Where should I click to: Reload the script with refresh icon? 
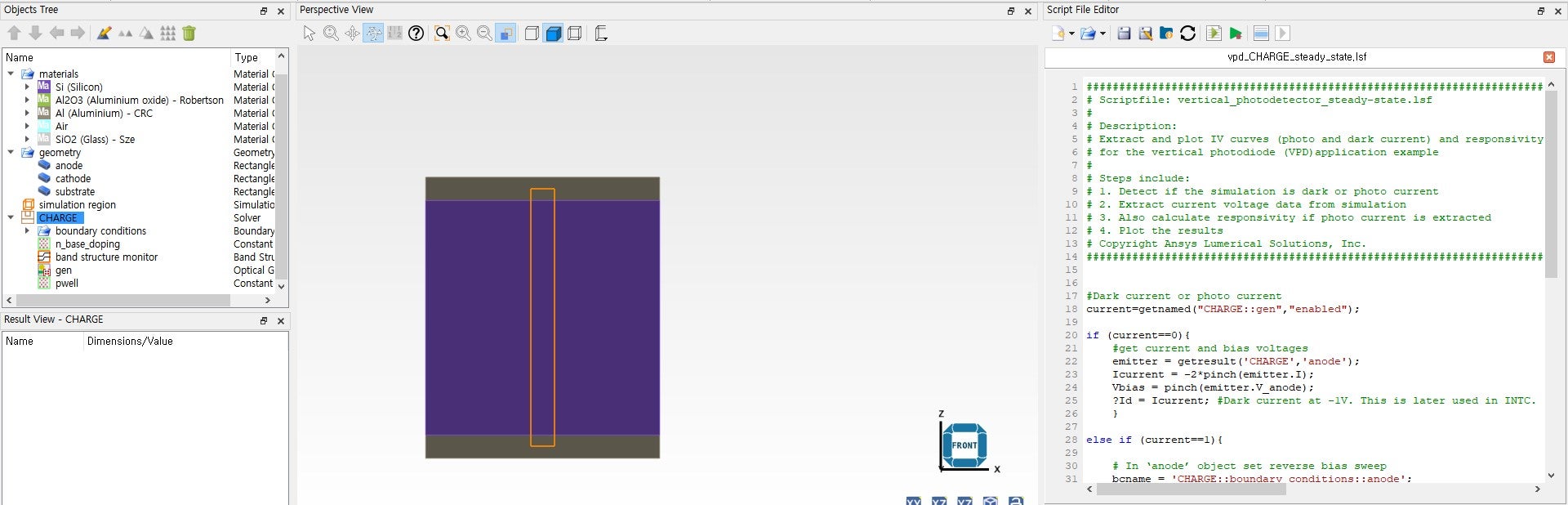pyautogui.click(x=1187, y=33)
